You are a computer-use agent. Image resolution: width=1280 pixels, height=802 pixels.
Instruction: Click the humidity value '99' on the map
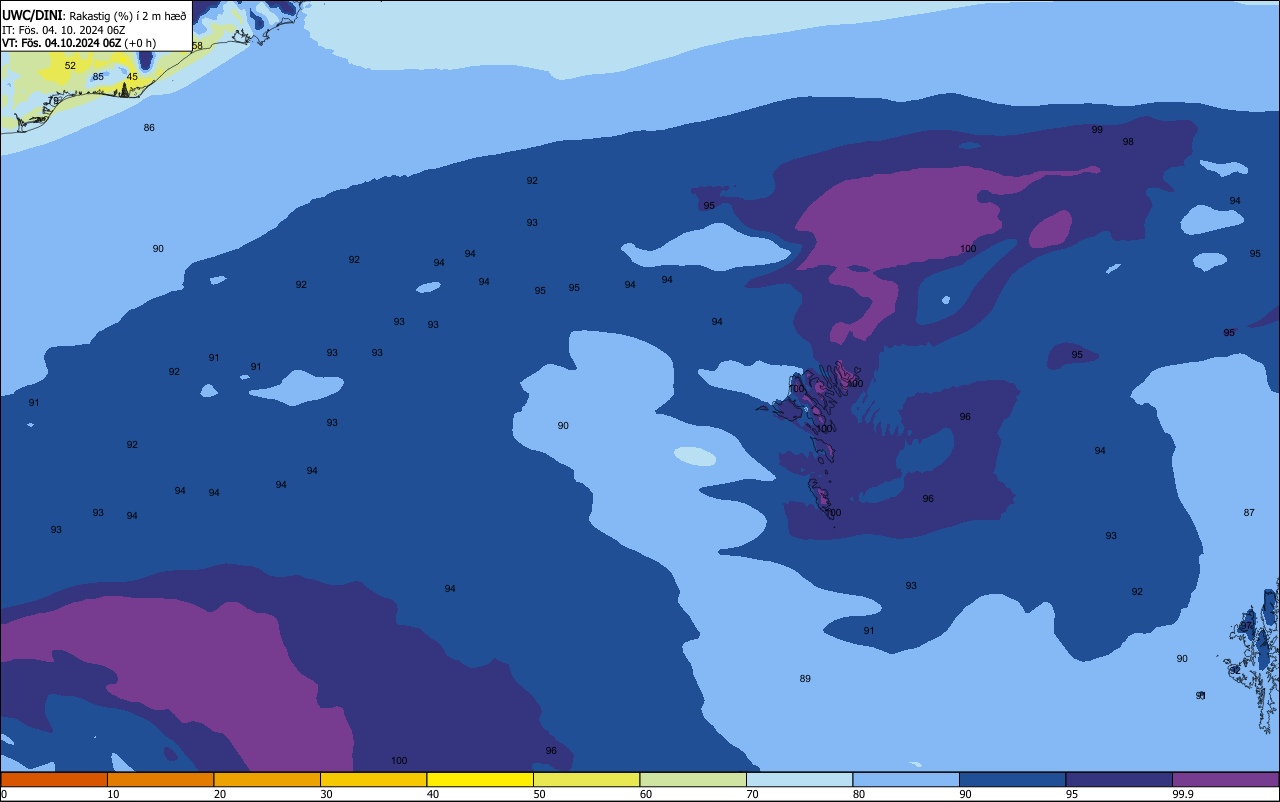point(1097,130)
